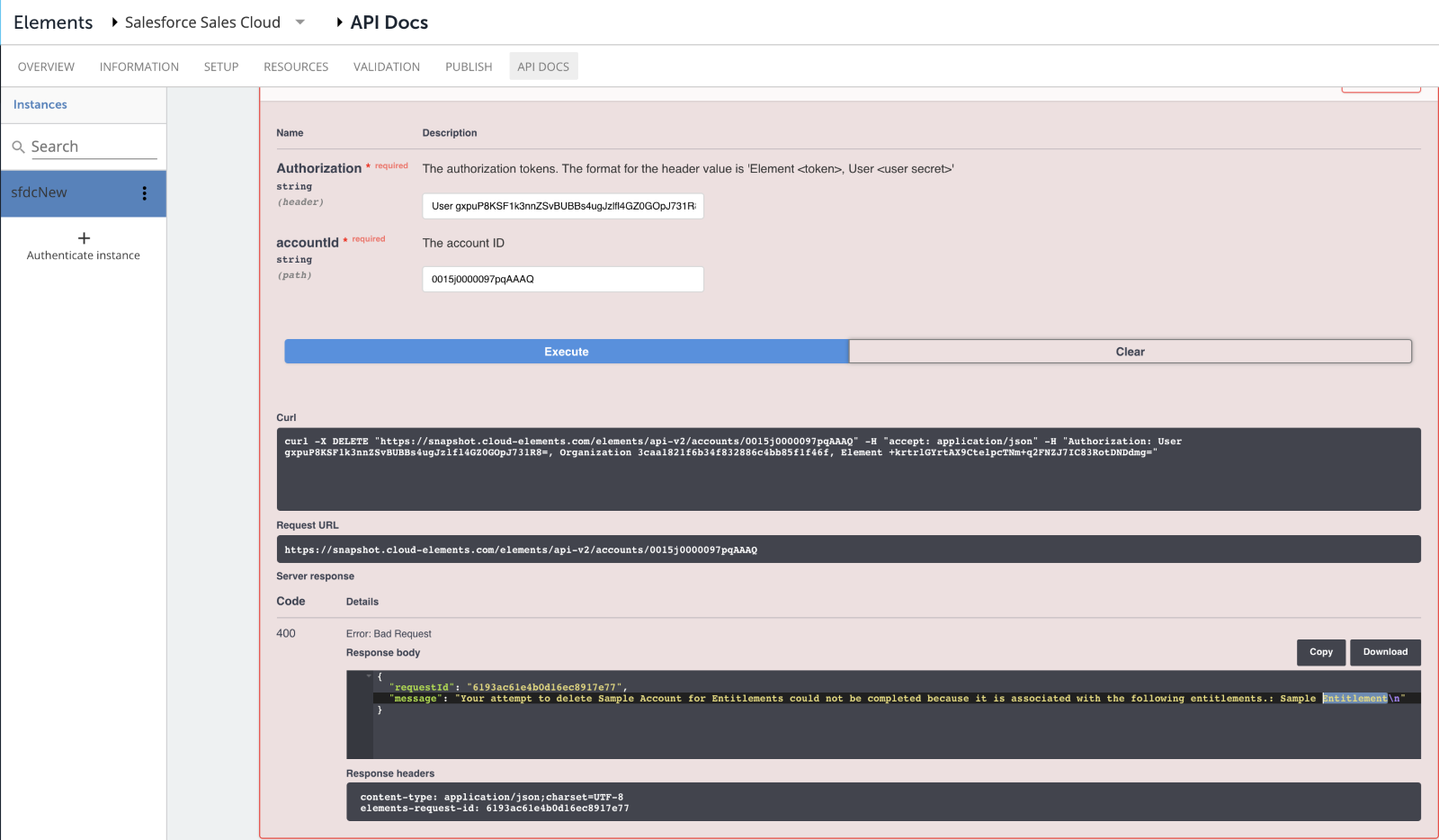Click the accountId input field
Image resolution: width=1439 pixels, height=840 pixels.
click(x=563, y=279)
